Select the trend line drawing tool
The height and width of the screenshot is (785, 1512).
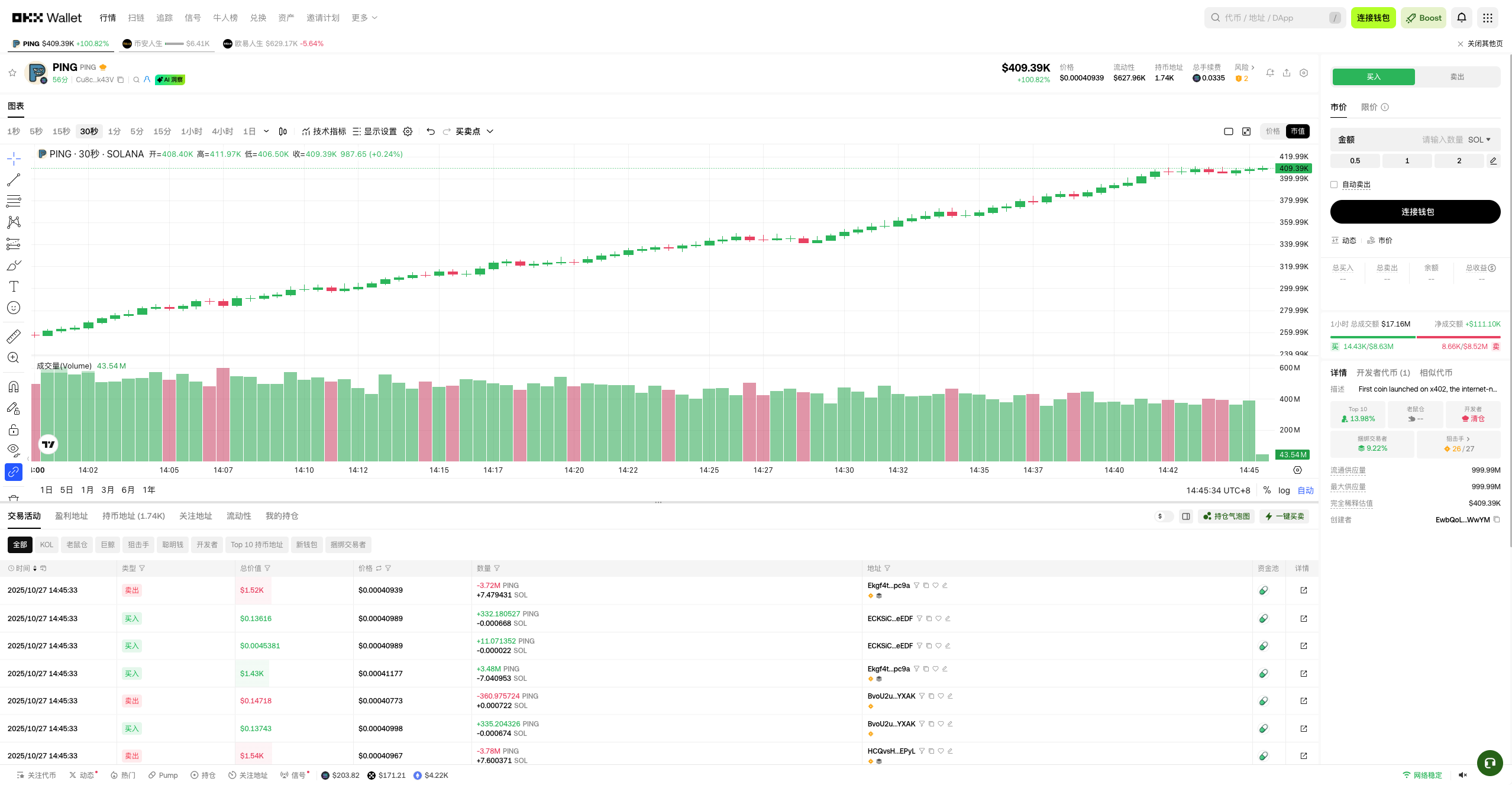[14, 179]
